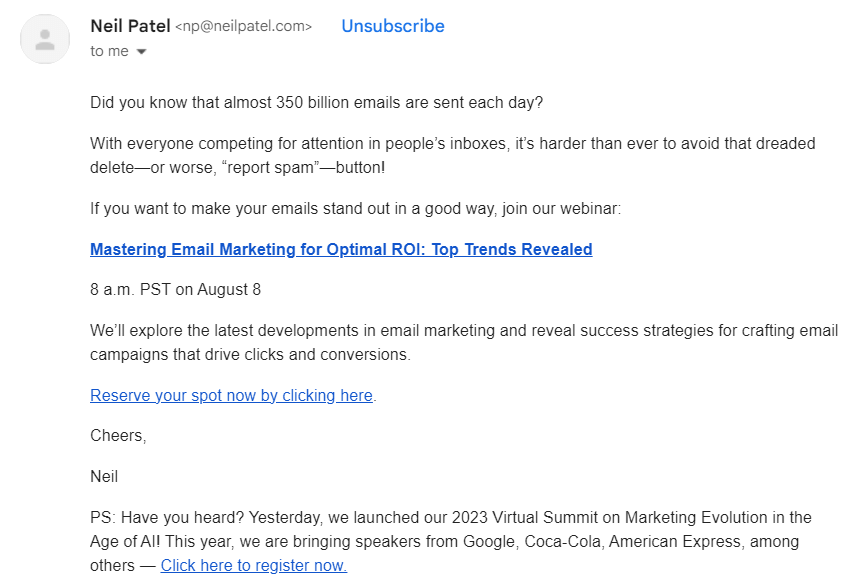This screenshot has width=856, height=584.
Task: Click the "8 a.m. PST on August 8" line
Action: click(x=175, y=290)
